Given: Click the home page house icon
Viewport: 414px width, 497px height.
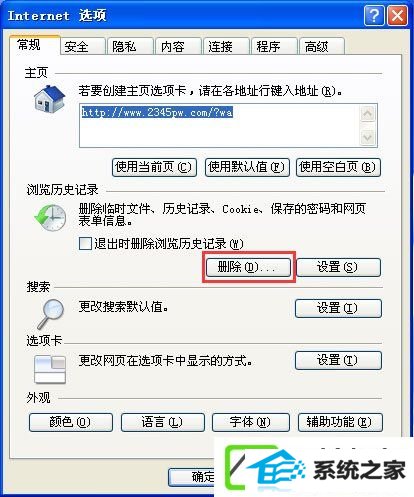Looking at the screenshot, I should coord(49,99).
